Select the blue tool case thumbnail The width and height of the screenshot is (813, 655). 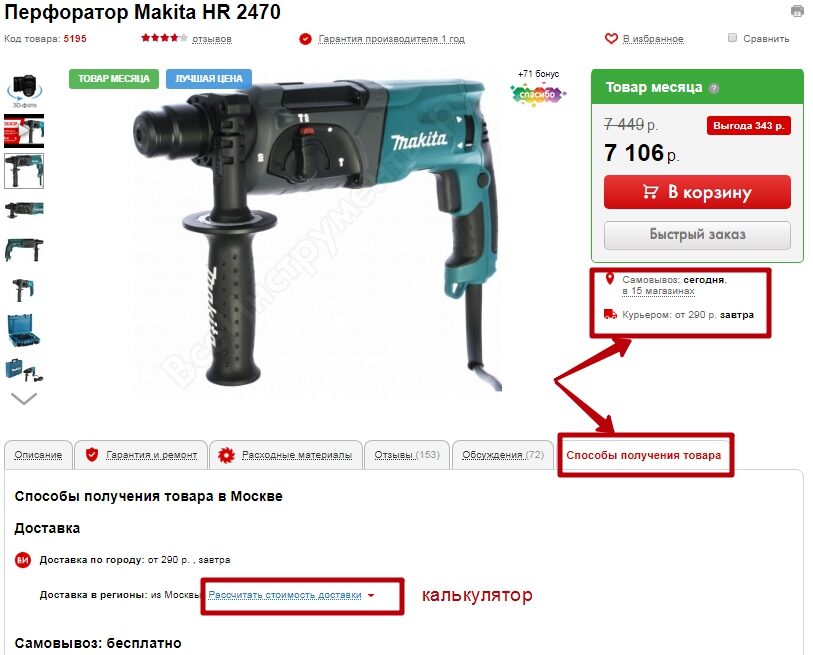coord(24,330)
